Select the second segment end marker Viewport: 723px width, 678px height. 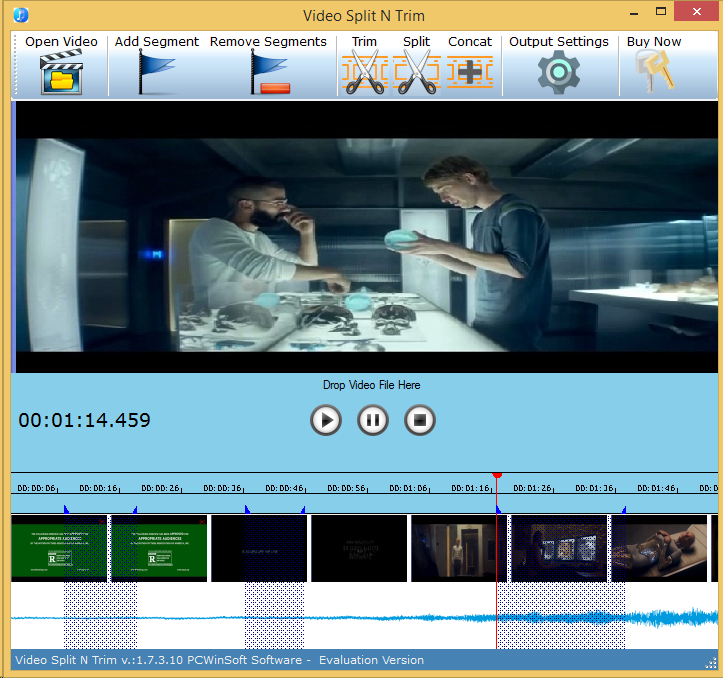[x=303, y=509]
